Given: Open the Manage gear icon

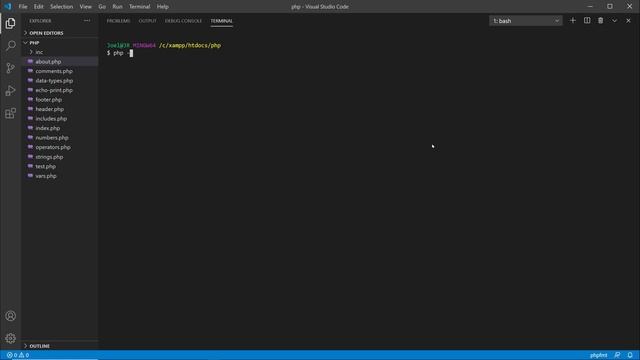Looking at the screenshot, I should point(11,338).
